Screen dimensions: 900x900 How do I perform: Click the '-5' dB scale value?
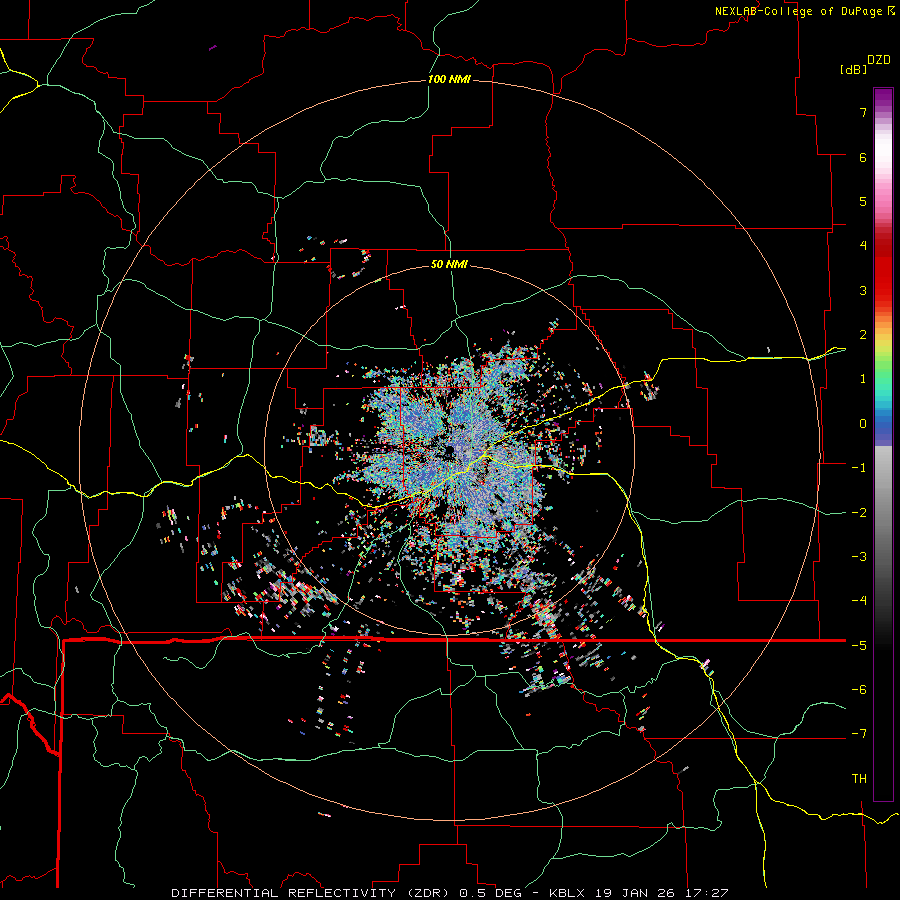(x=859, y=646)
